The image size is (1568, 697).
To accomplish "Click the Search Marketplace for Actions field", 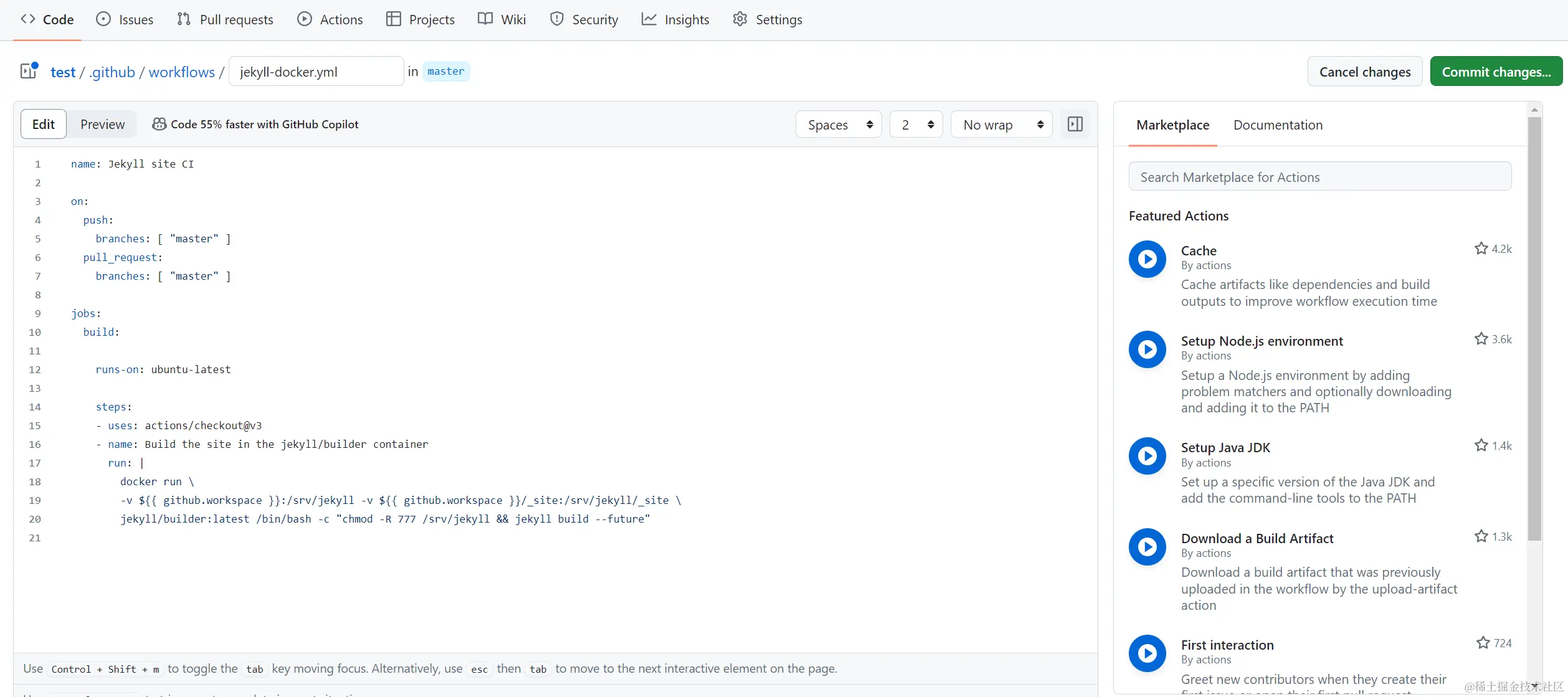I will pos(1319,177).
